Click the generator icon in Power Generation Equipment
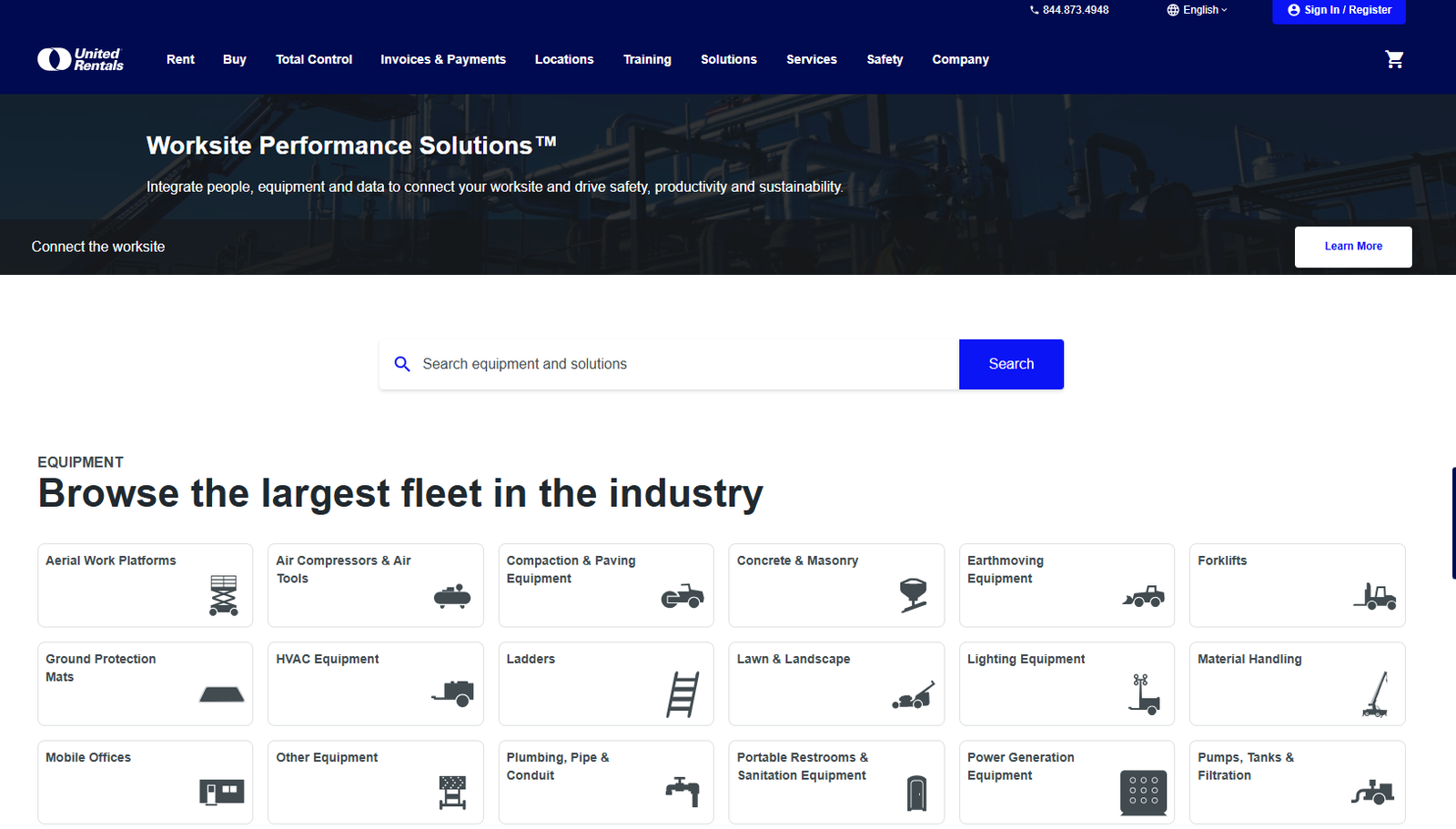 [x=1143, y=793]
